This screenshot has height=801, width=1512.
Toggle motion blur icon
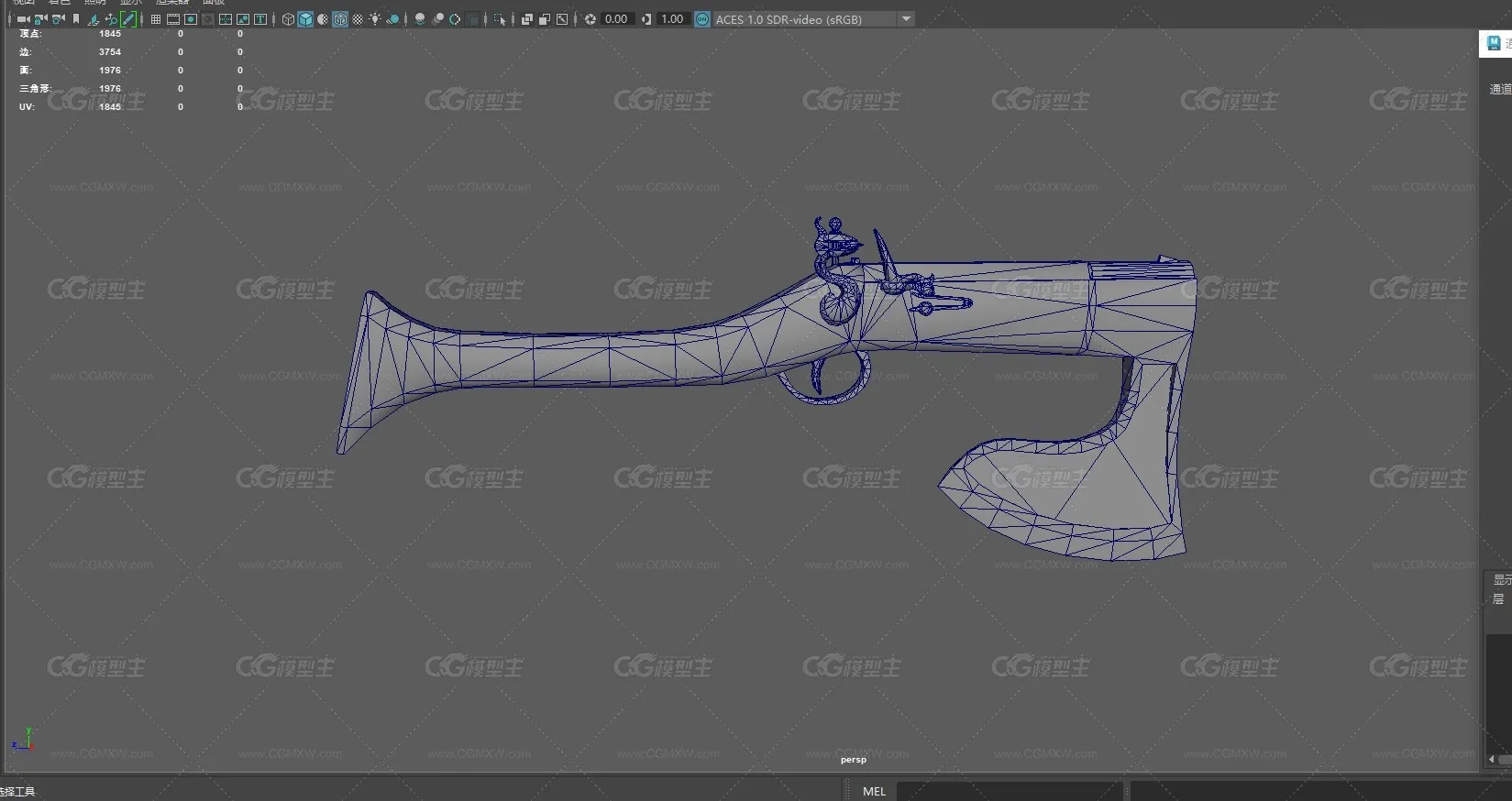click(437, 19)
